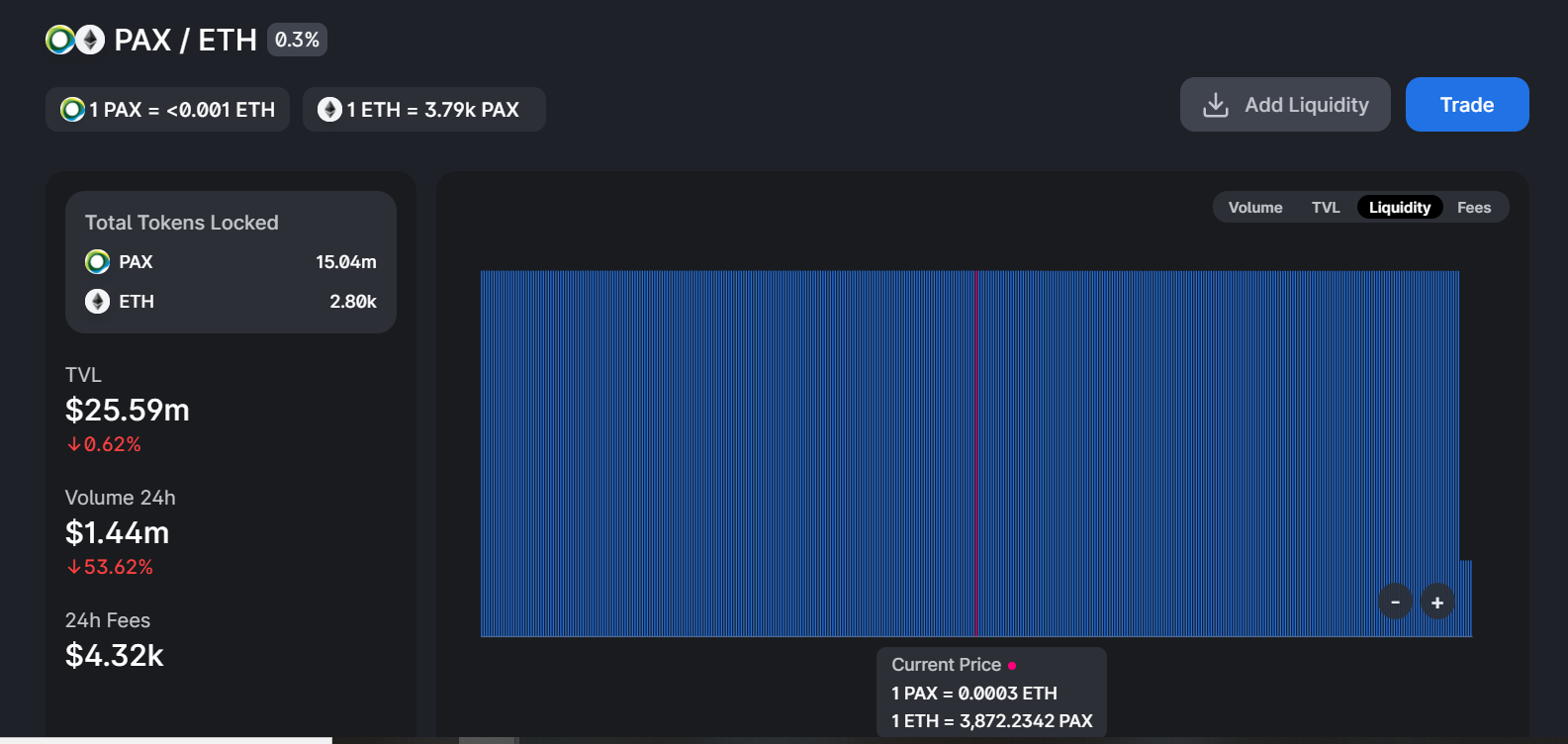The image size is (1568, 744).
Task: Select the Liquidity chart tab
Action: (x=1400, y=208)
